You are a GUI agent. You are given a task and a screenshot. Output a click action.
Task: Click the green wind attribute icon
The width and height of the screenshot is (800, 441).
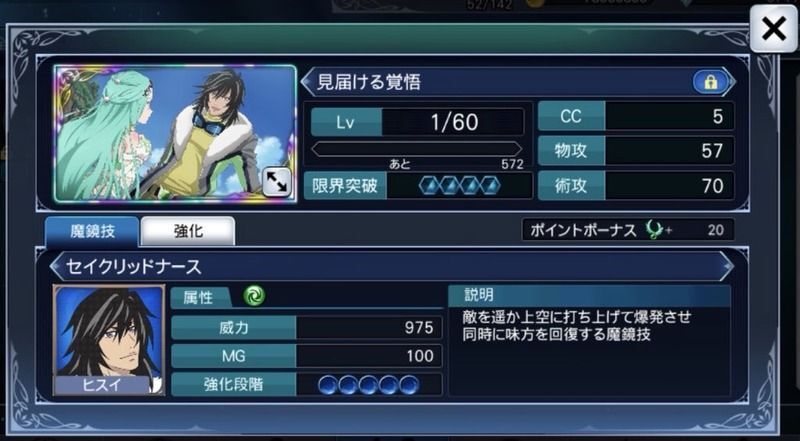click(x=254, y=296)
